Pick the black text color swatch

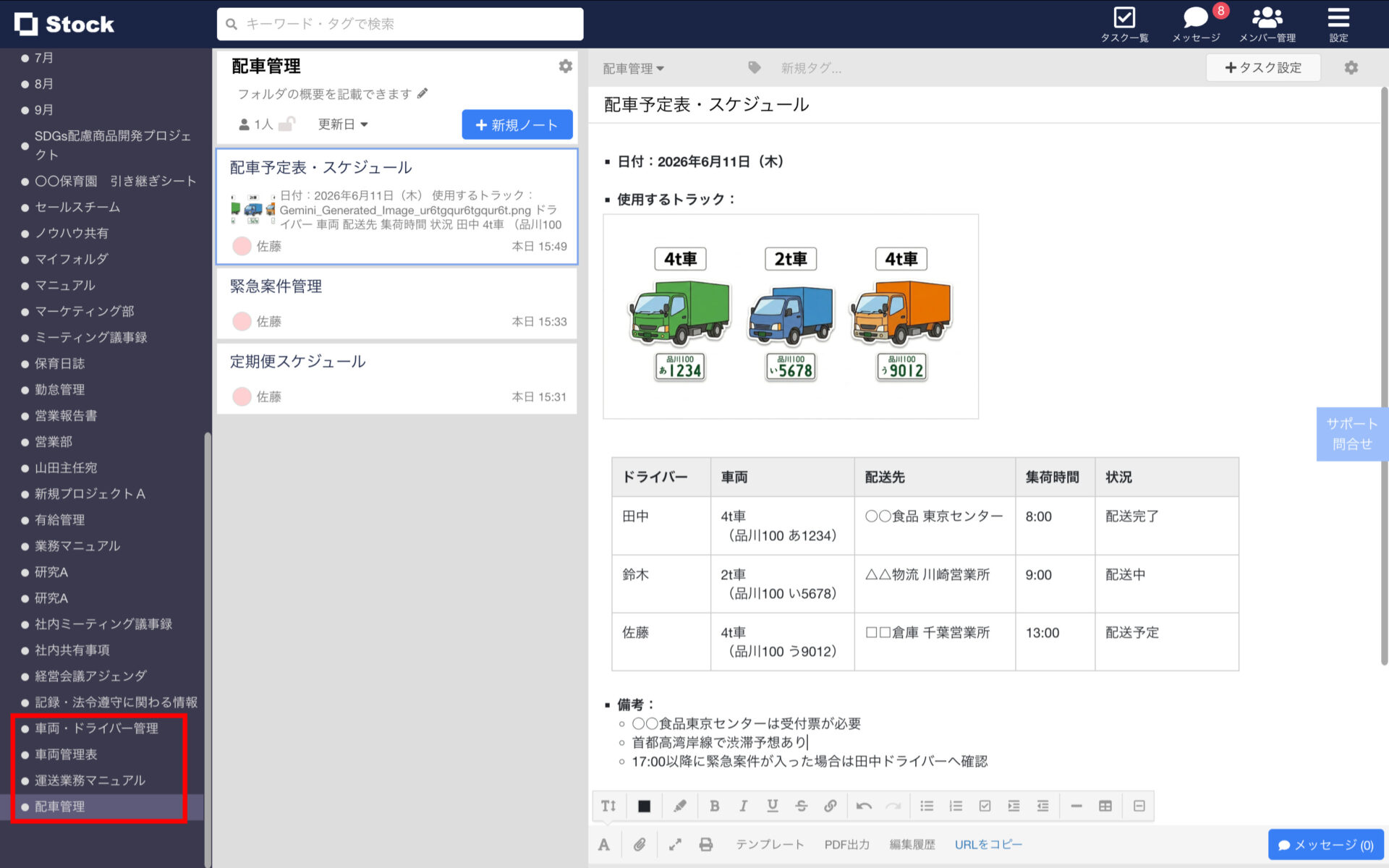[x=644, y=806]
